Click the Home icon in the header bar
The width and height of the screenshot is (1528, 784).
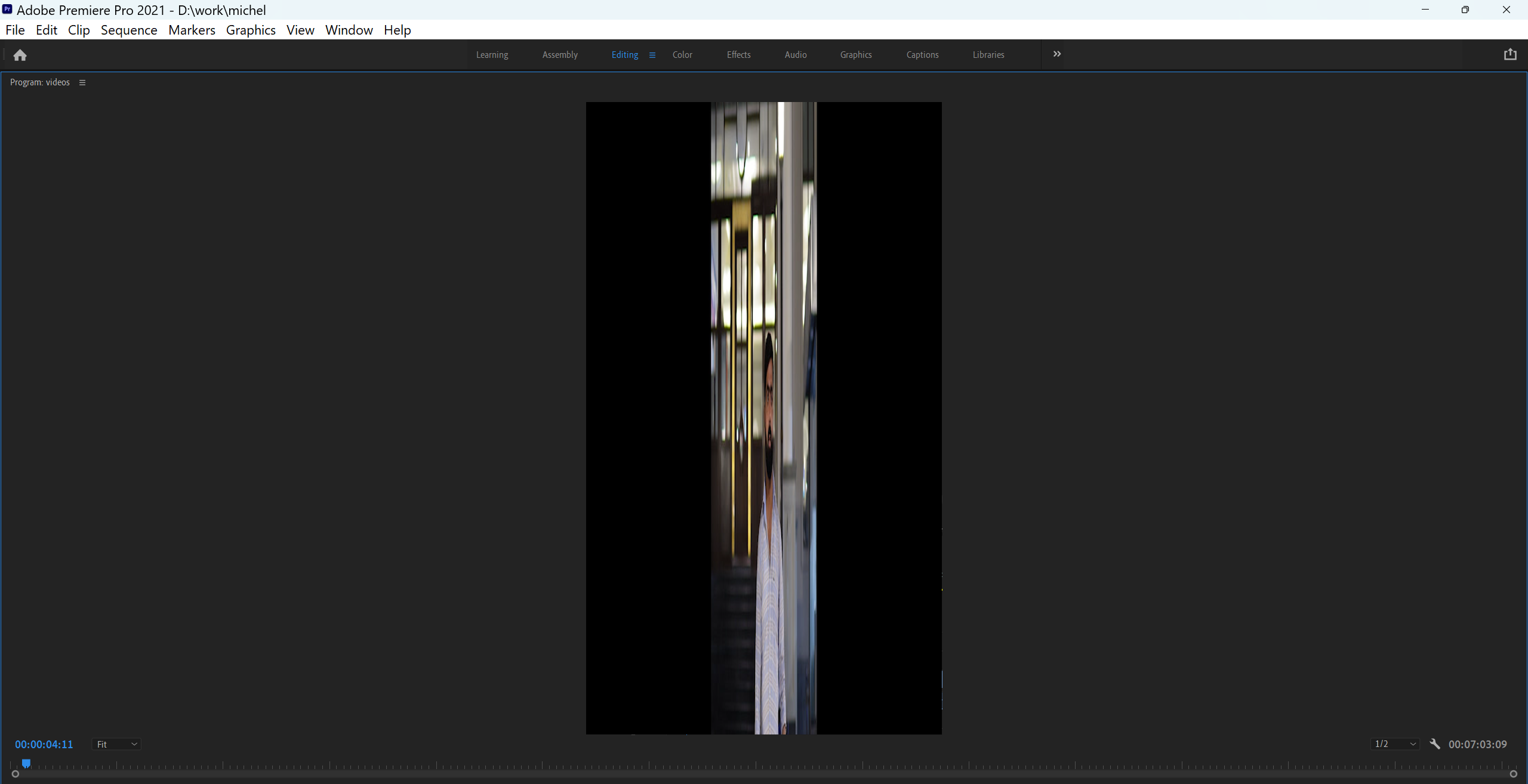pos(20,54)
